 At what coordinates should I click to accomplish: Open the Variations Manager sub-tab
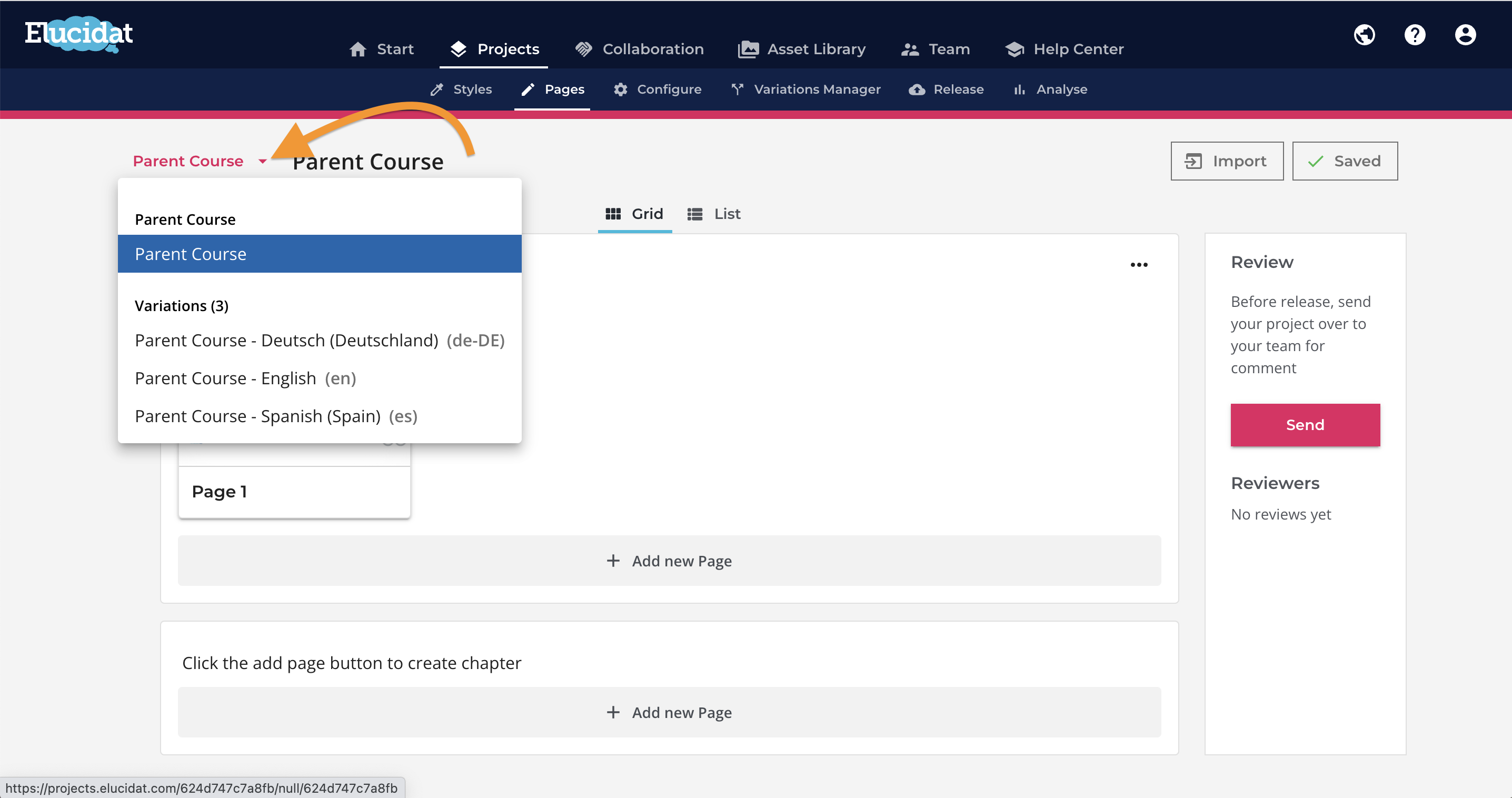[x=806, y=89]
